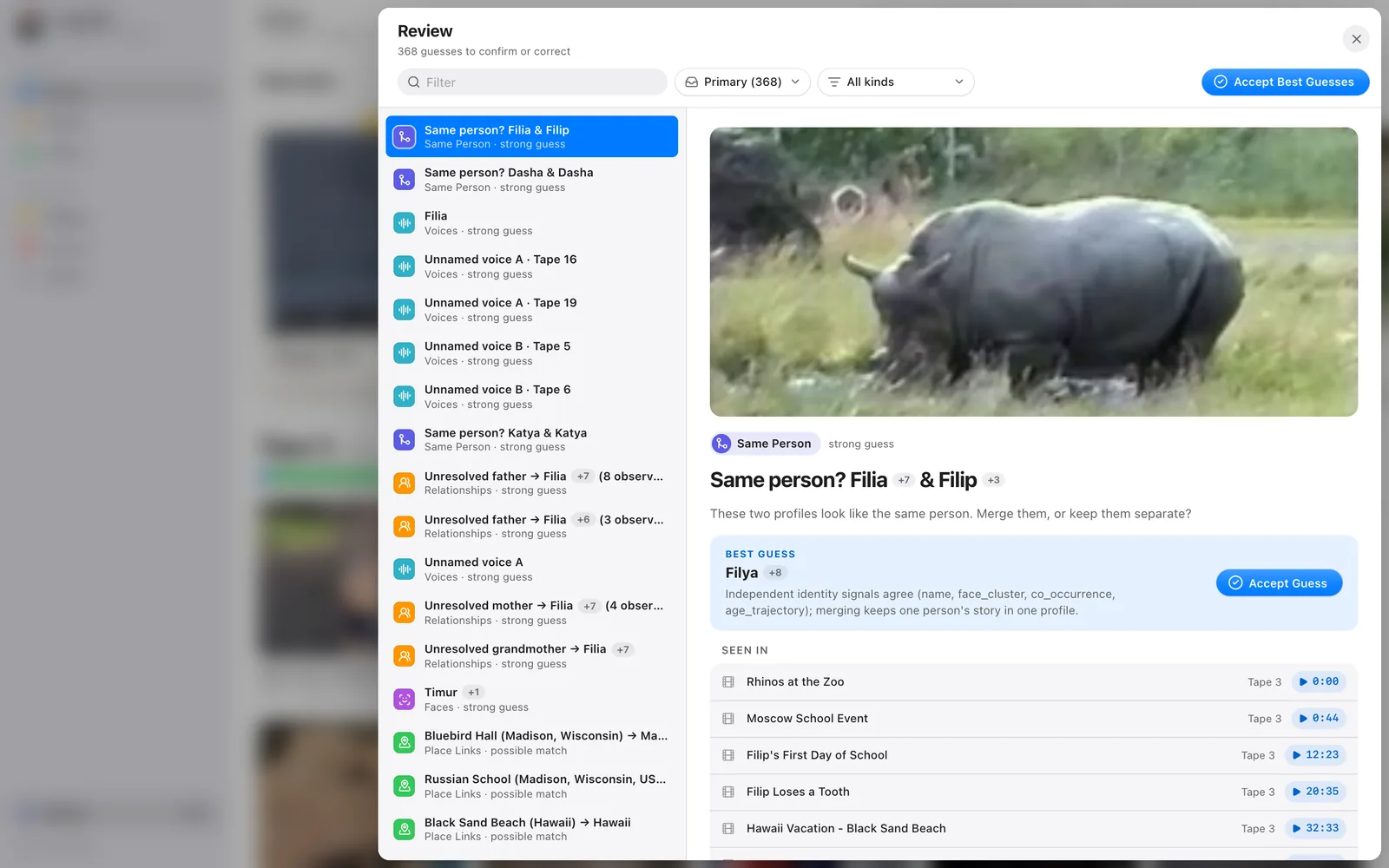
Task: Click the Filter search field
Action: (532, 82)
